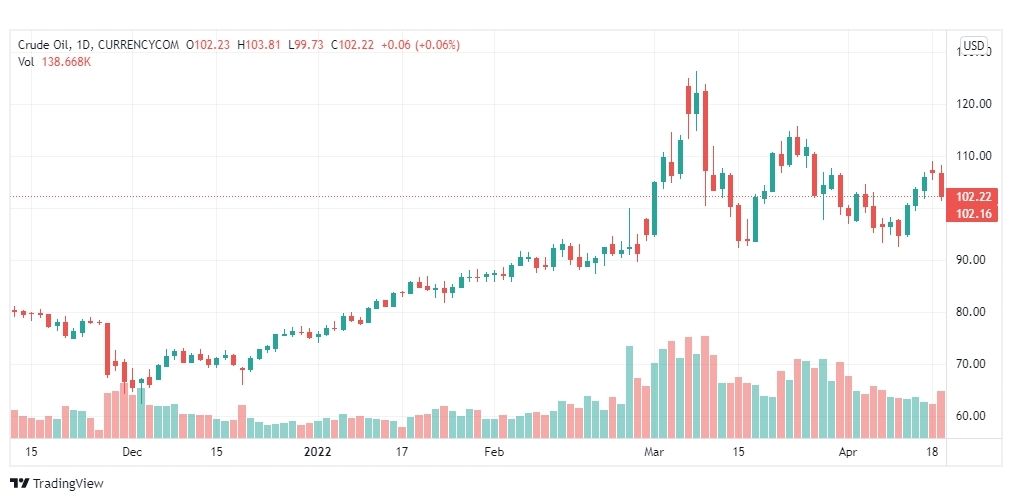The width and height of the screenshot is (1012, 501).
Task: Select the 1D interval in legend
Action: click(85, 45)
